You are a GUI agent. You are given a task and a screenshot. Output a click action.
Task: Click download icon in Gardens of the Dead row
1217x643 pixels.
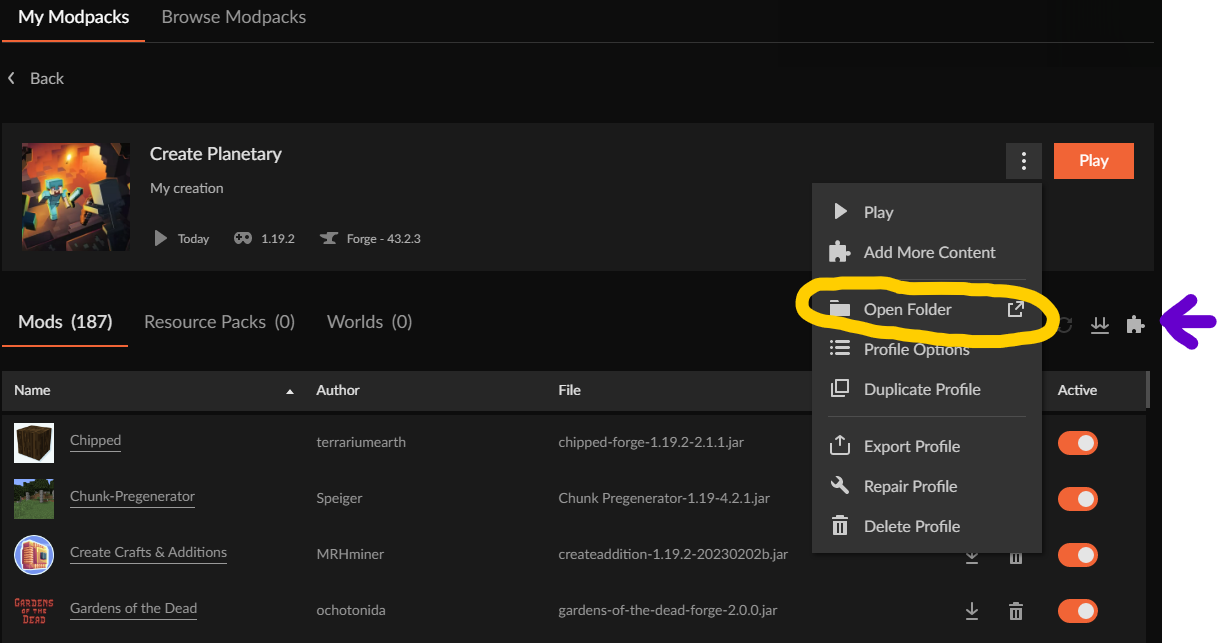(x=971, y=611)
